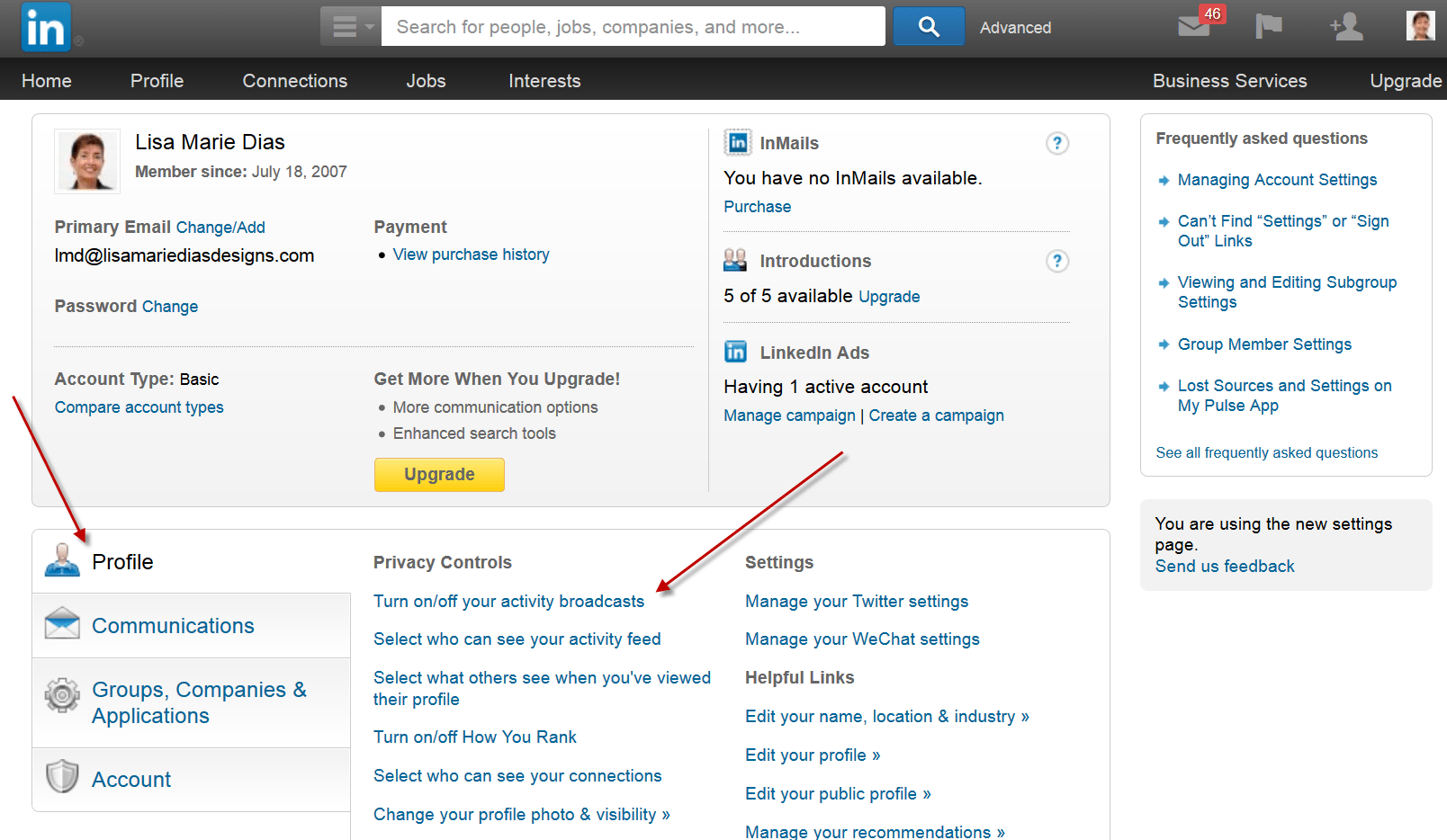This screenshot has width=1447, height=840.
Task: Select the Communications envelope icon in the sidebar
Action: 60,622
